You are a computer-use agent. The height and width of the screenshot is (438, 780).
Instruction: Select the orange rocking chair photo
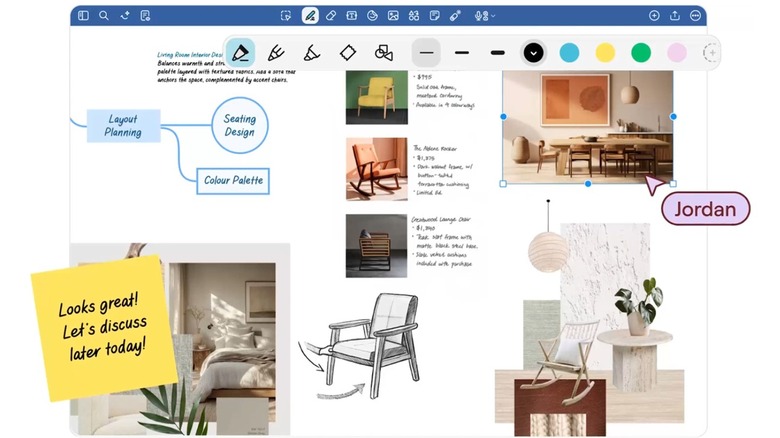(377, 169)
